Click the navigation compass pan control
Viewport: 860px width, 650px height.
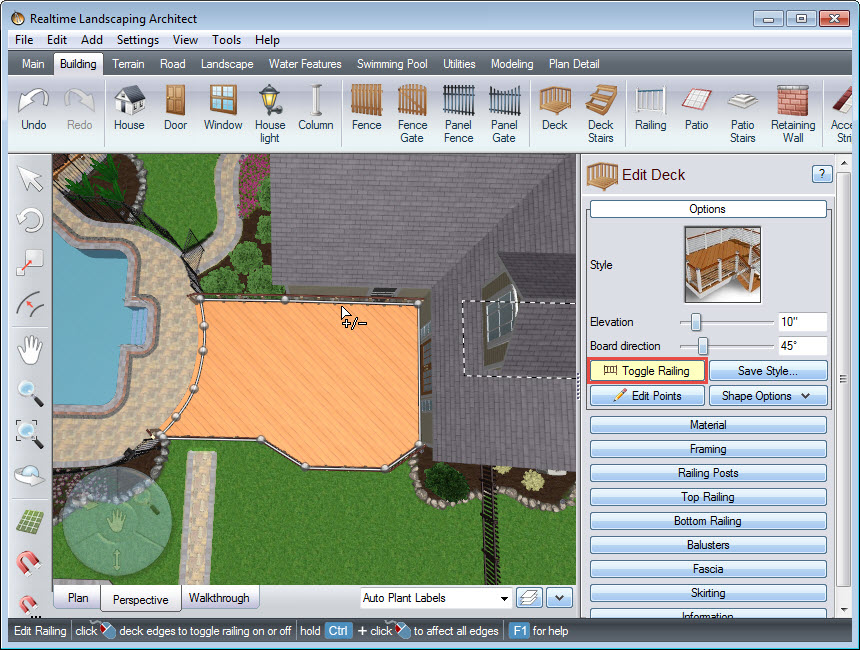(x=116, y=520)
